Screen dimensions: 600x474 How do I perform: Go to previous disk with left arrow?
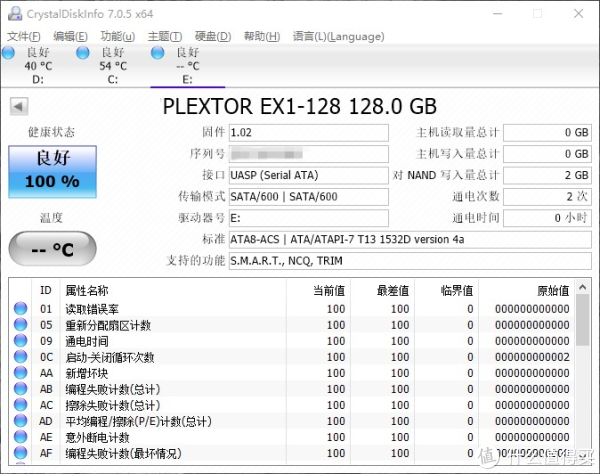pyautogui.click(x=19, y=106)
